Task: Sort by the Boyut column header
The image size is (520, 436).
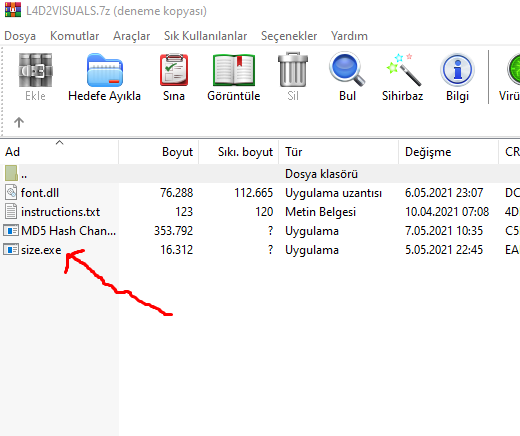Action: click(x=159, y=152)
